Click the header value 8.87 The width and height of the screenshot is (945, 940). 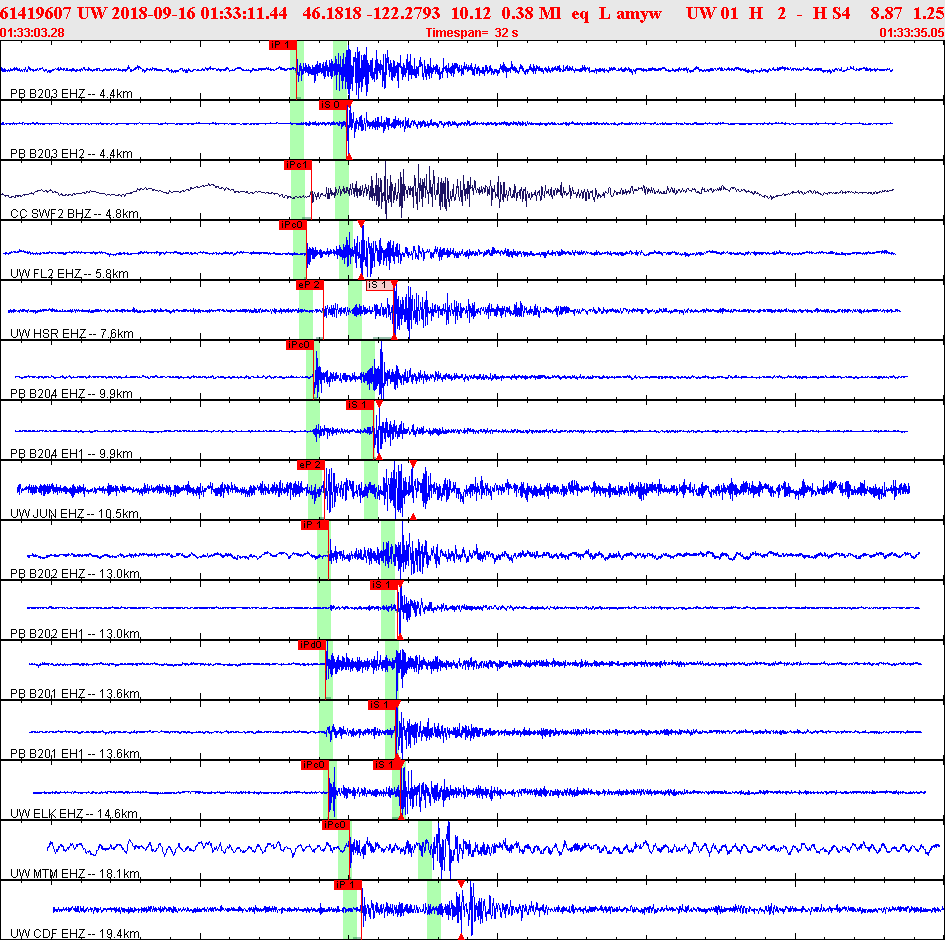[886, 13]
